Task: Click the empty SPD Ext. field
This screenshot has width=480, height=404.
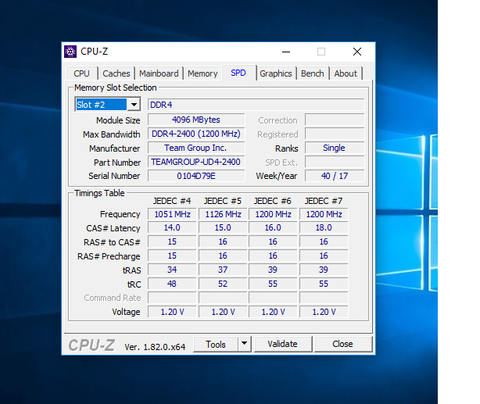Action: (334, 162)
